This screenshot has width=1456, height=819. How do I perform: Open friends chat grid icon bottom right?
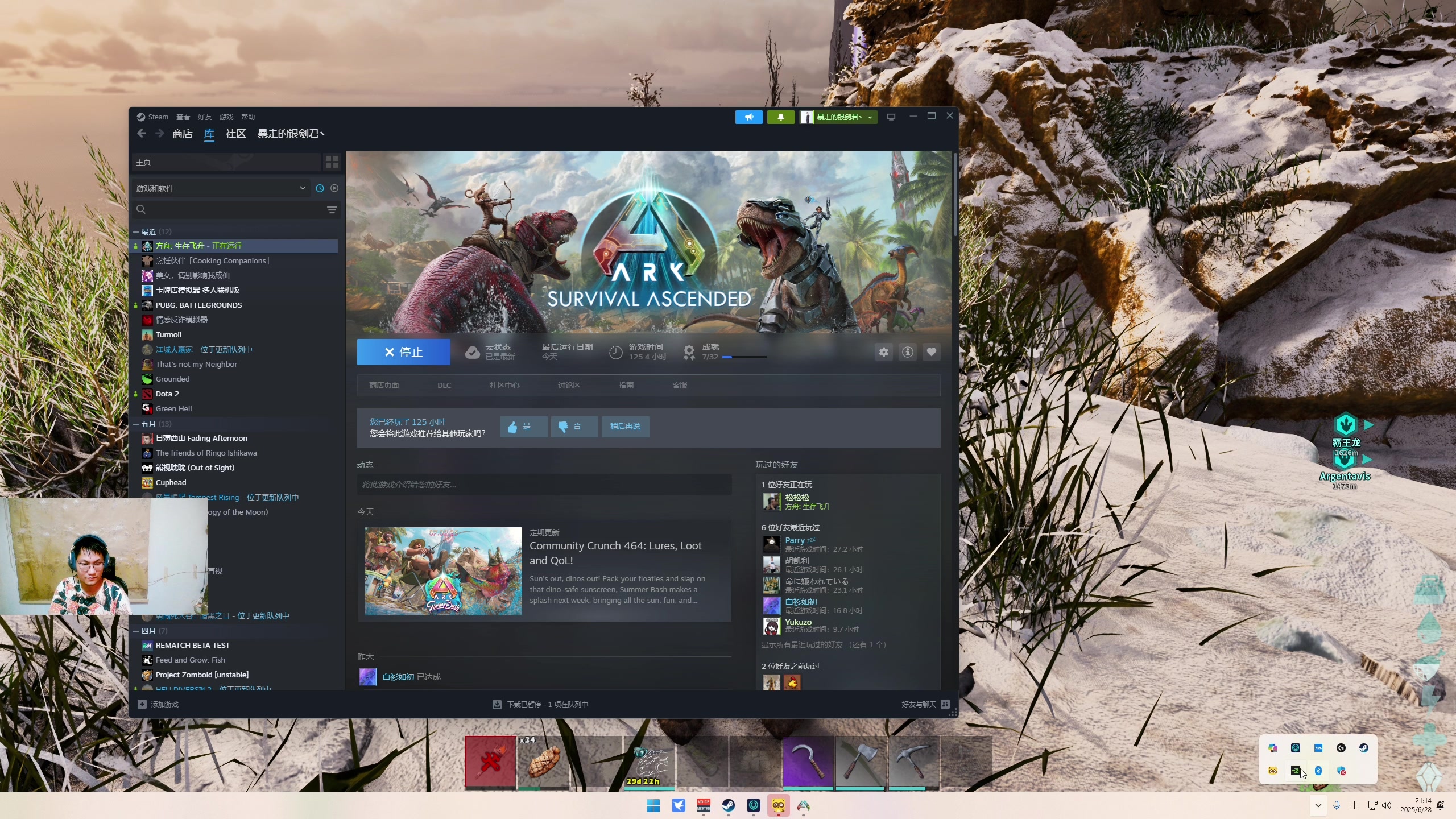click(x=945, y=704)
